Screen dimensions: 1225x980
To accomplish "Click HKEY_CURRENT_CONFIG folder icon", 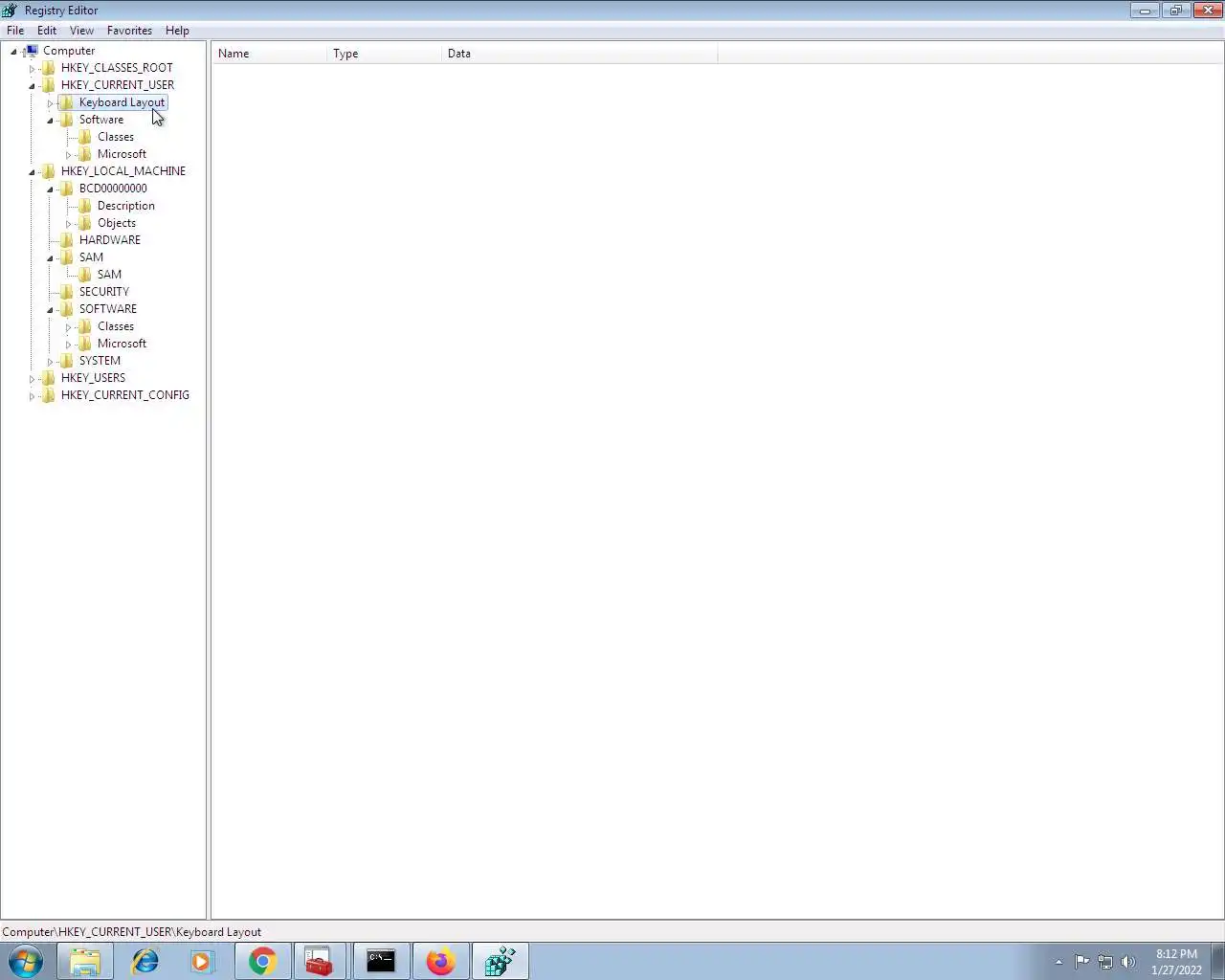I will 49,395.
